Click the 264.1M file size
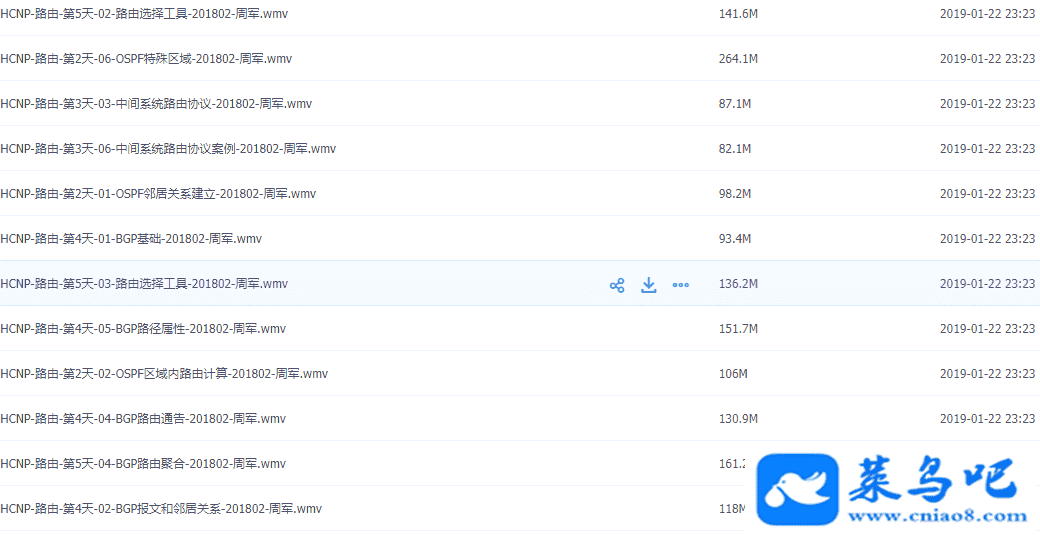This screenshot has width=1040, height=537. [x=738, y=58]
